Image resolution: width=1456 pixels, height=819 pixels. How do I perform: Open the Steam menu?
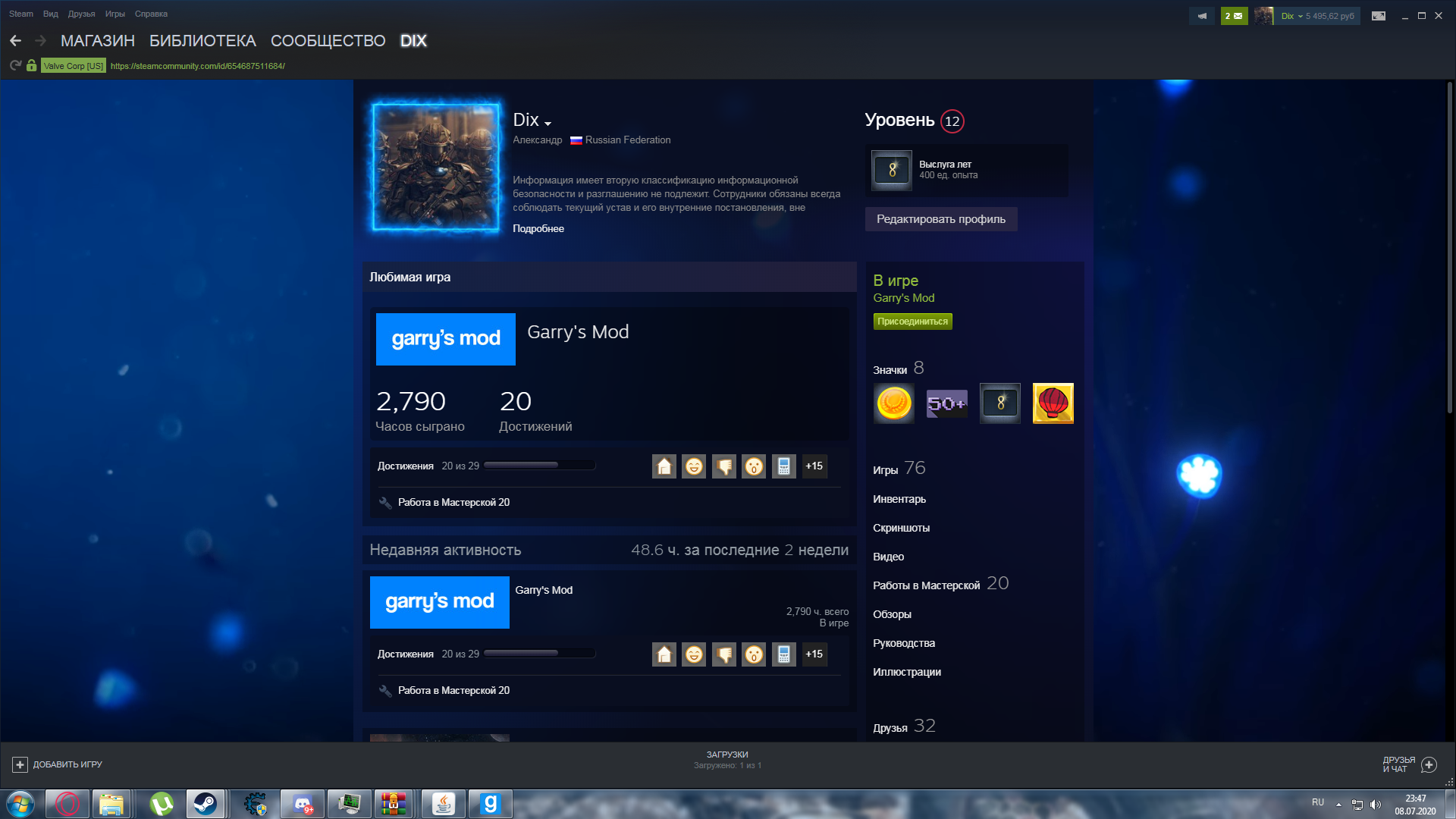pos(21,14)
